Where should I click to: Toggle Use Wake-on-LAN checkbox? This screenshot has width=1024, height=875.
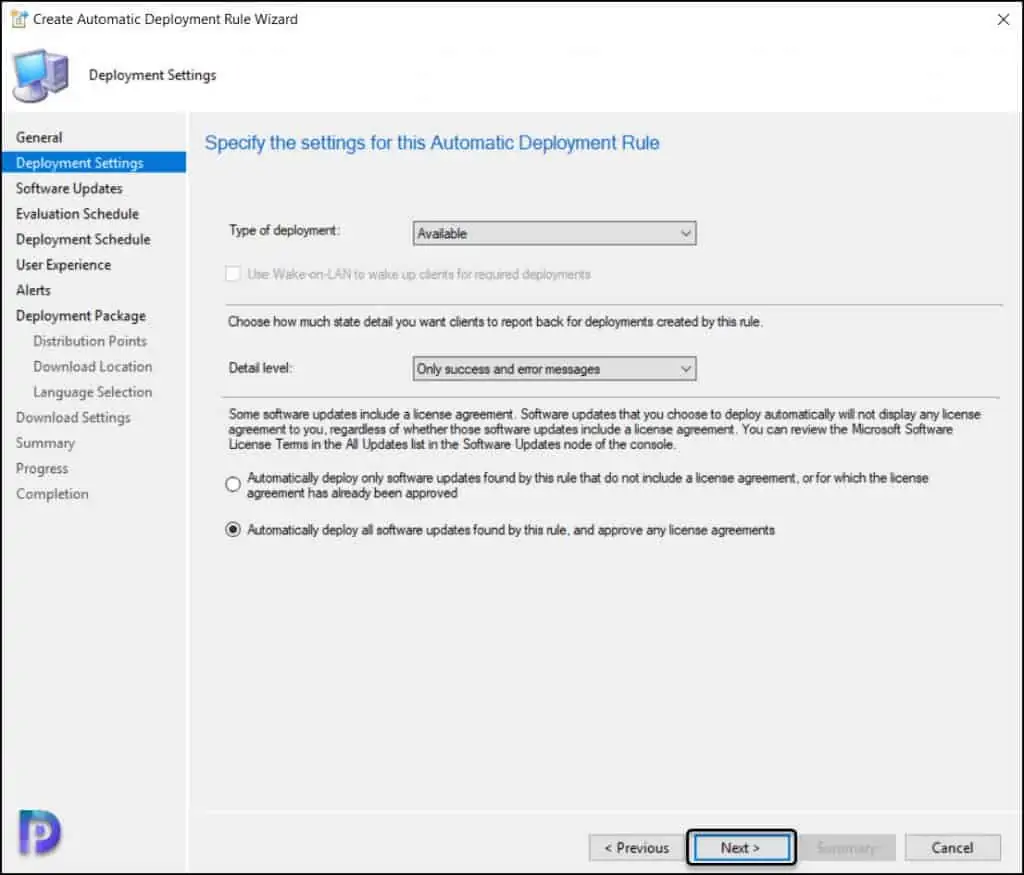[233, 274]
